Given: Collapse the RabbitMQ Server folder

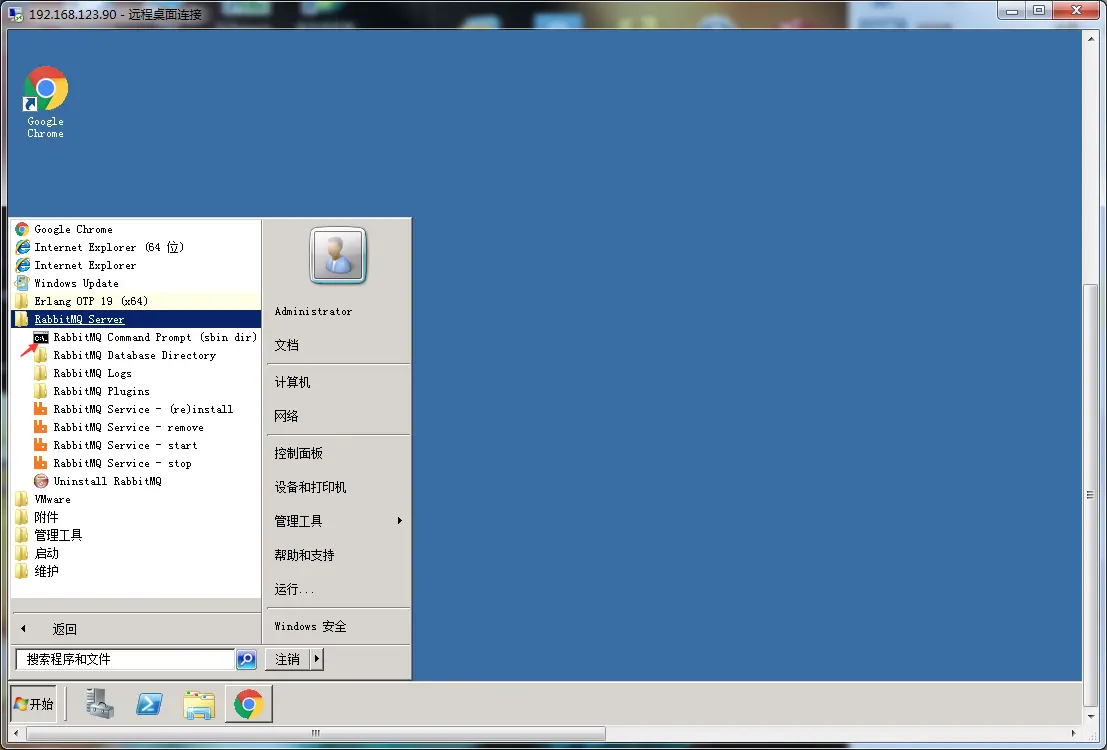Looking at the screenshot, I should [x=137, y=319].
